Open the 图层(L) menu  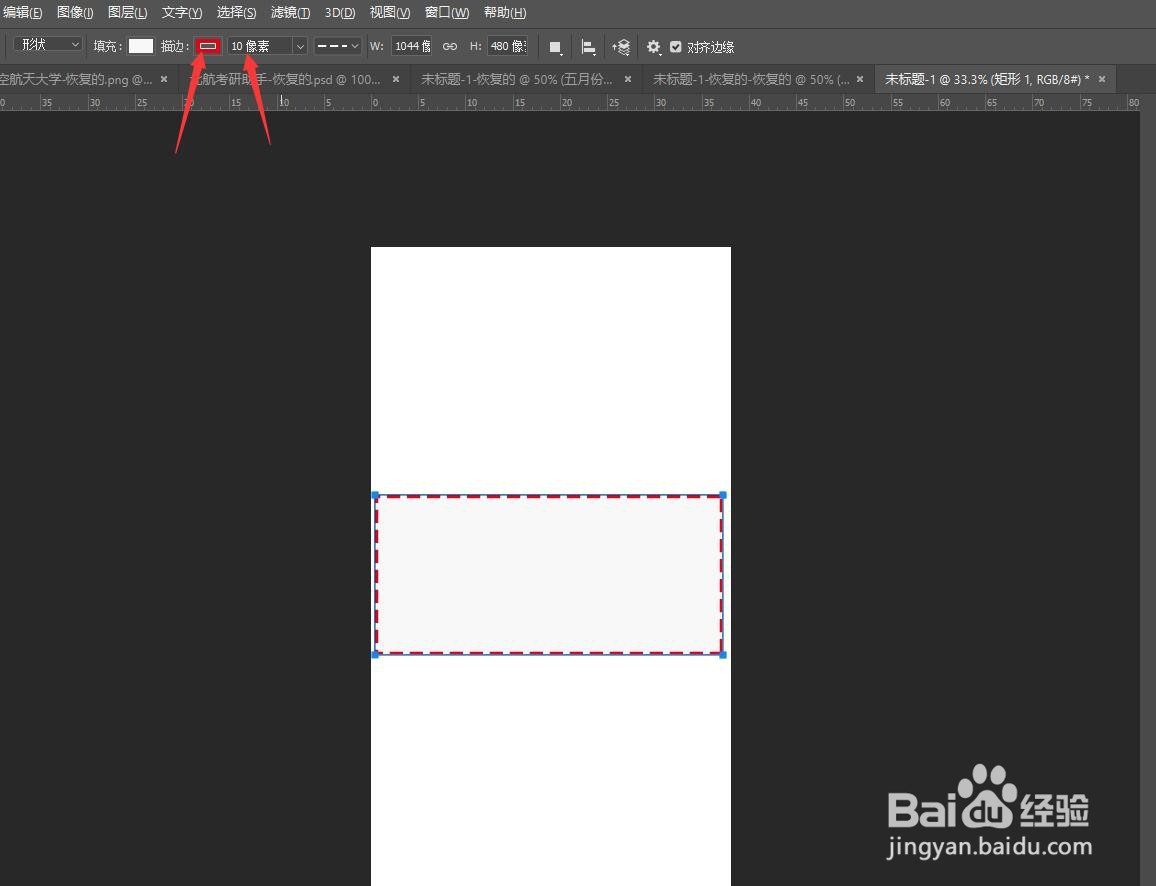click(x=128, y=13)
